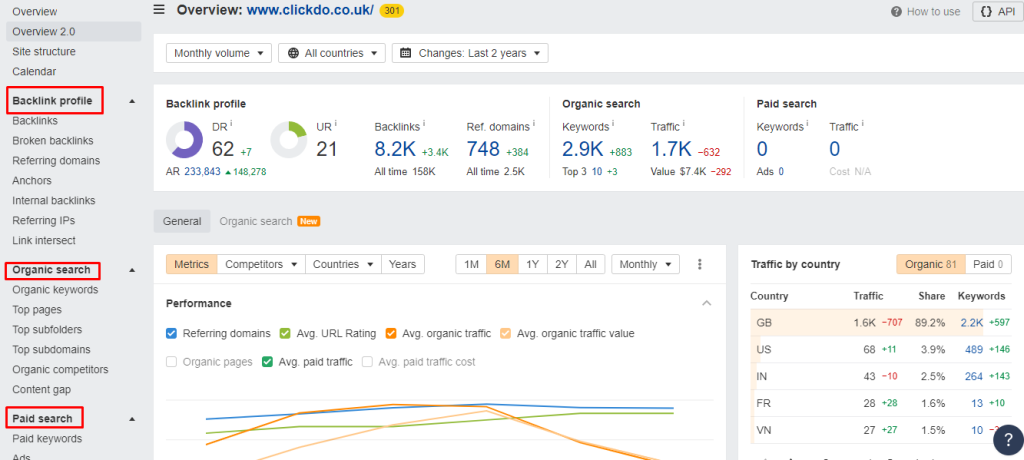Open the API button
The width and height of the screenshot is (1024, 460).
click(997, 11)
